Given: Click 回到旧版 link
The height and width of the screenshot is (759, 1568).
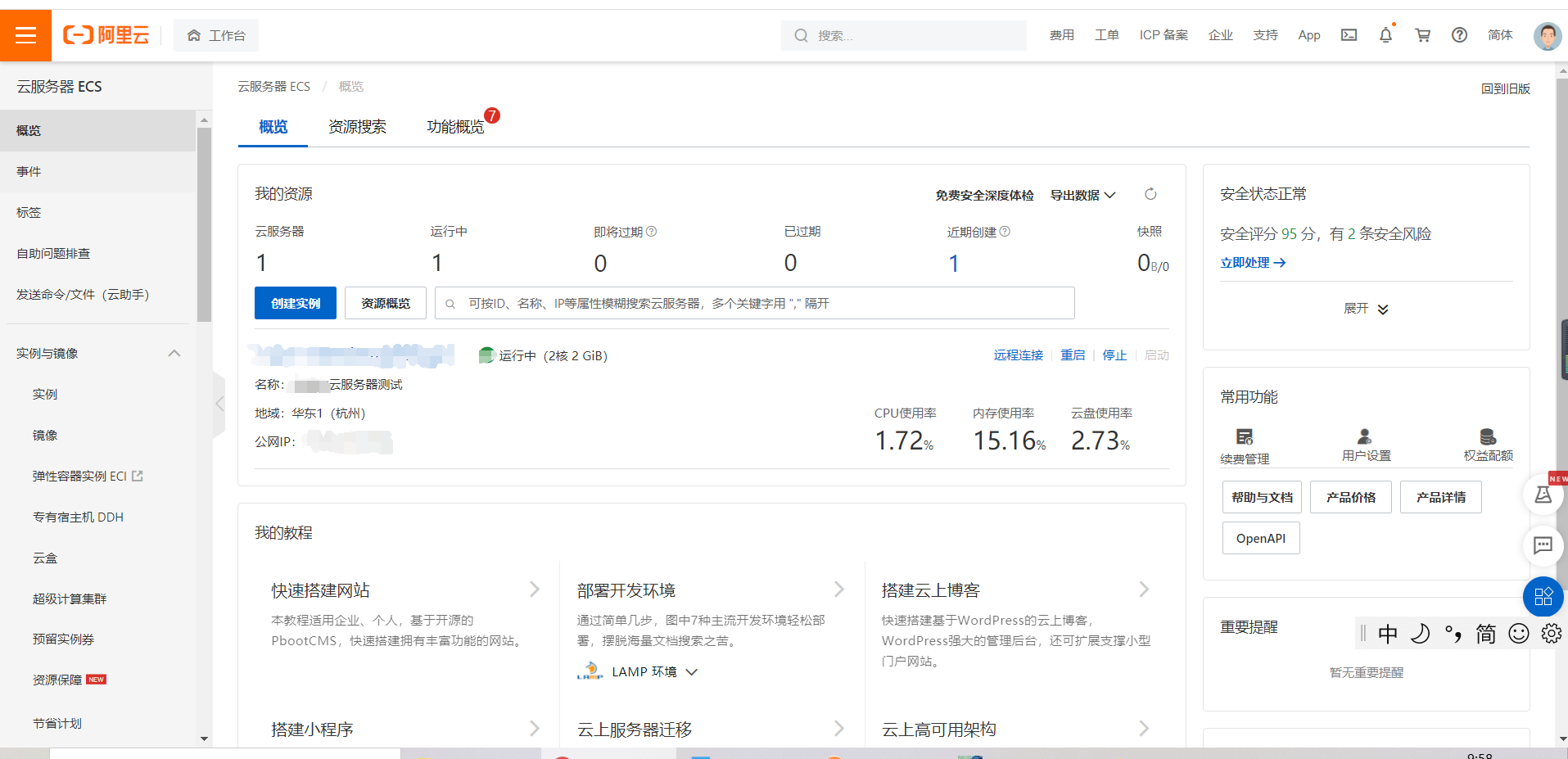Looking at the screenshot, I should pos(1505,88).
